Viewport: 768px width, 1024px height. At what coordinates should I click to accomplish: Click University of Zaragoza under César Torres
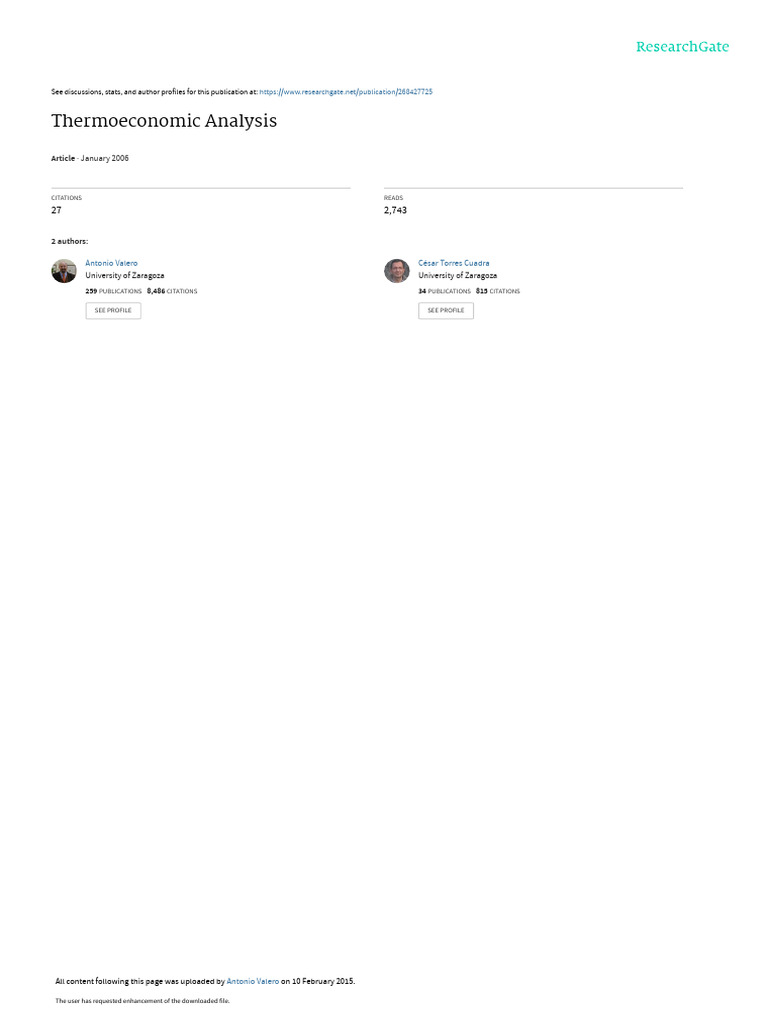pos(457,276)
